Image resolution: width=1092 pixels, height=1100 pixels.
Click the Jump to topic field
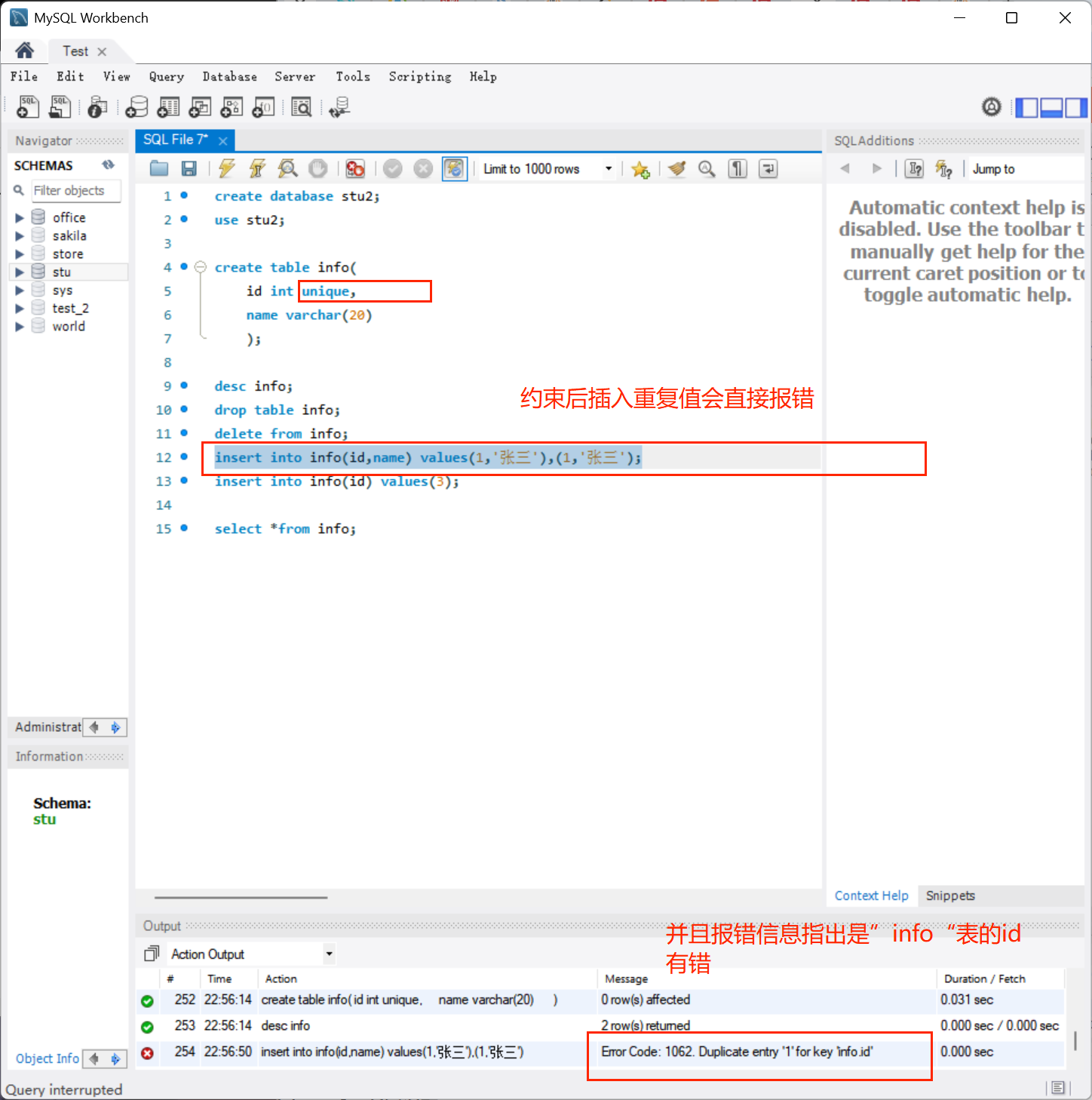pos(1026,169)
